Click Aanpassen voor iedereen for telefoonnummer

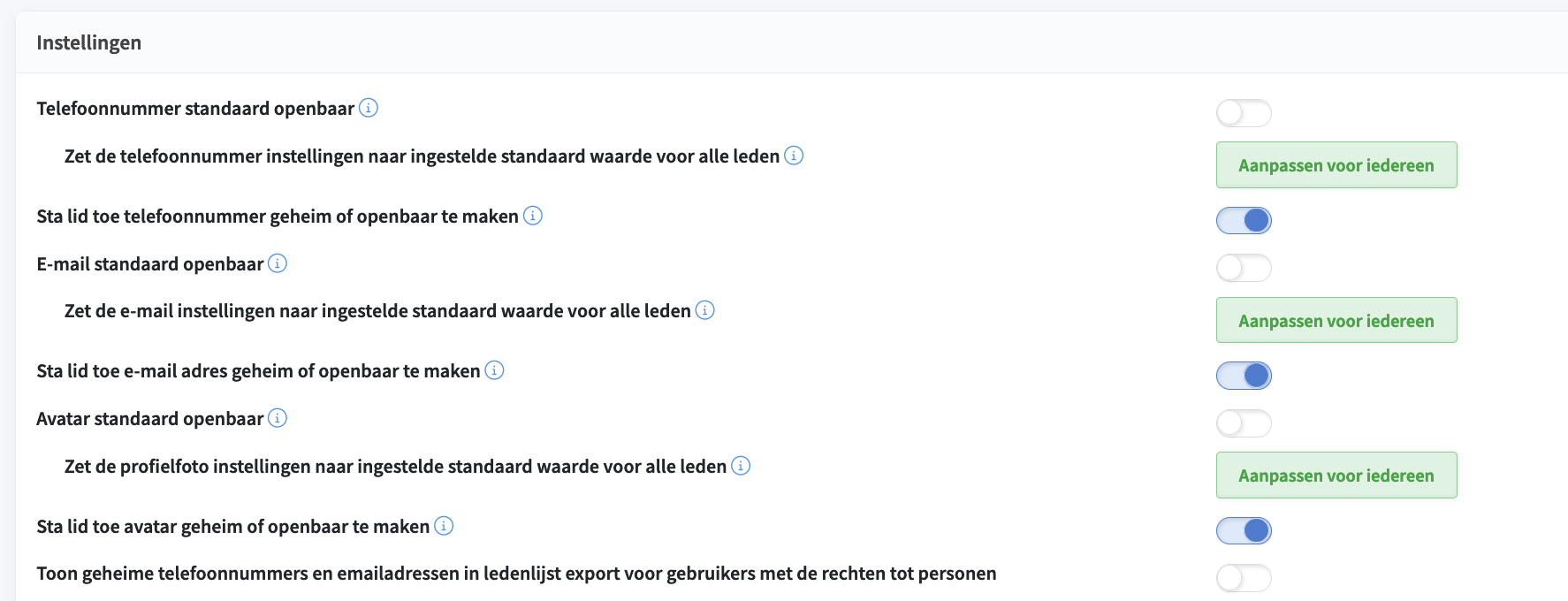[1336, 165]
